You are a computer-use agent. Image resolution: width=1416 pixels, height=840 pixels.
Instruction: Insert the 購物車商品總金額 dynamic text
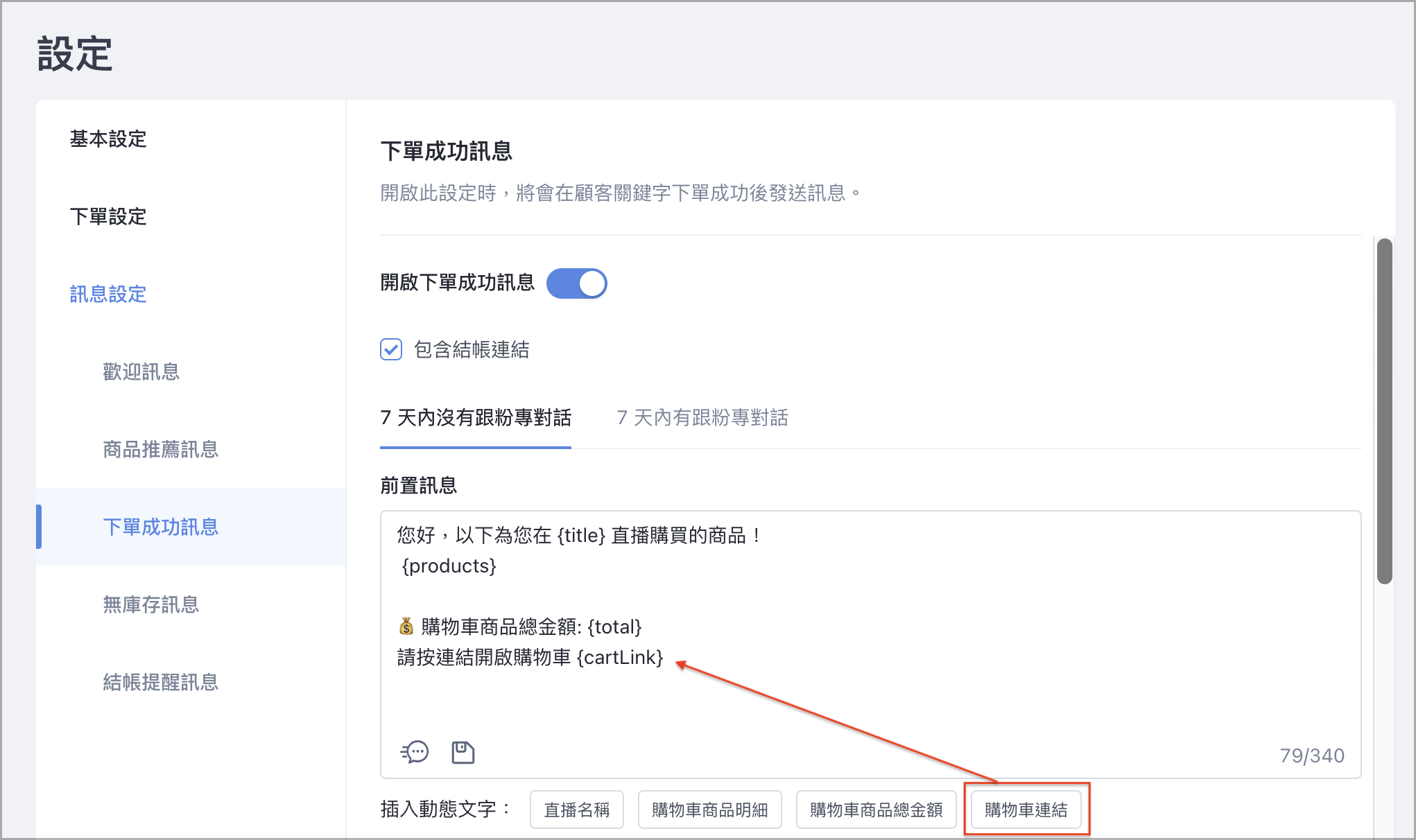877,810
